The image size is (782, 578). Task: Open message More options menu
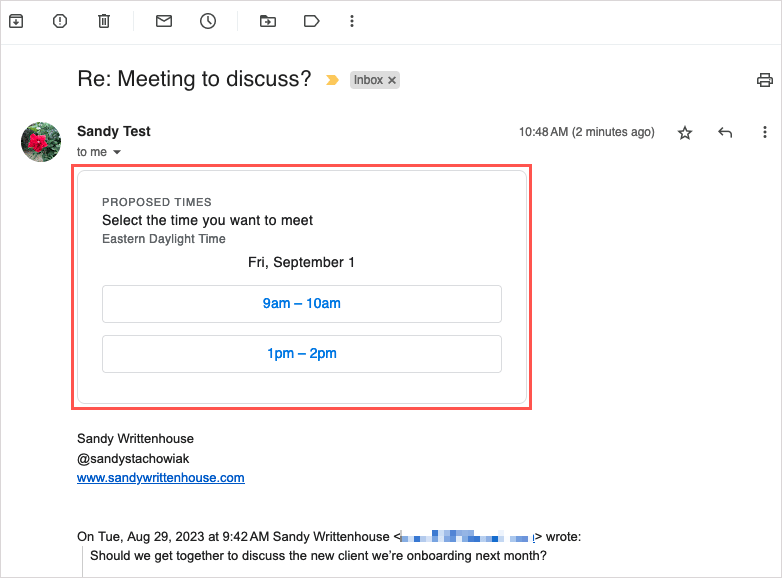click(x=765, y=133)
